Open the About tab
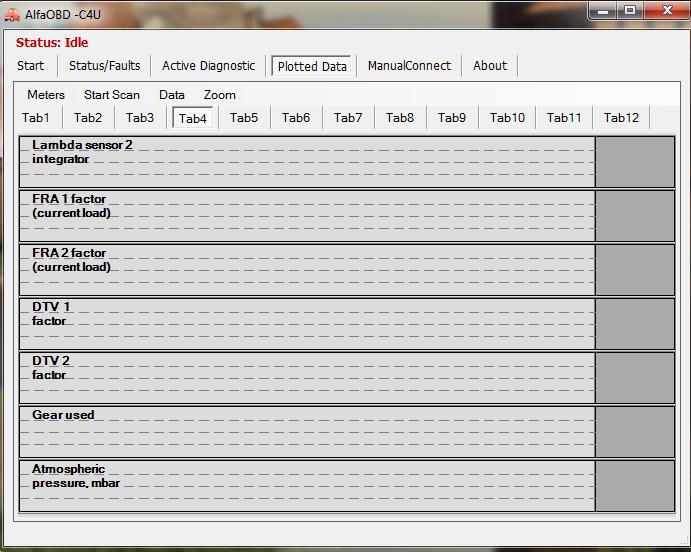 (x=490, y=66)
